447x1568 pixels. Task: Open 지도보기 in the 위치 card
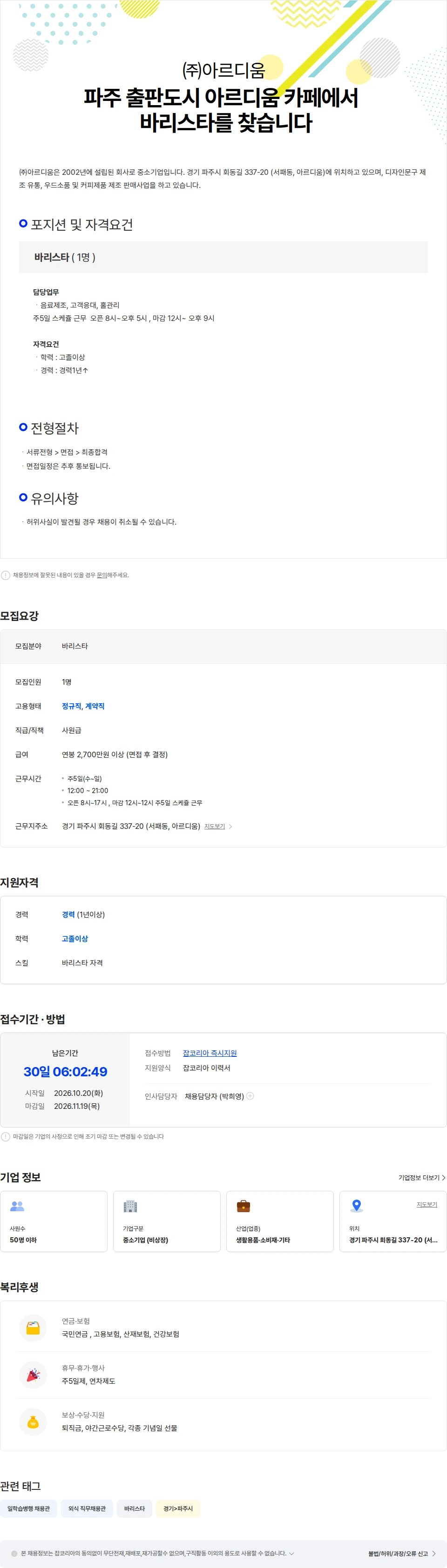[x=427, y=1205]
